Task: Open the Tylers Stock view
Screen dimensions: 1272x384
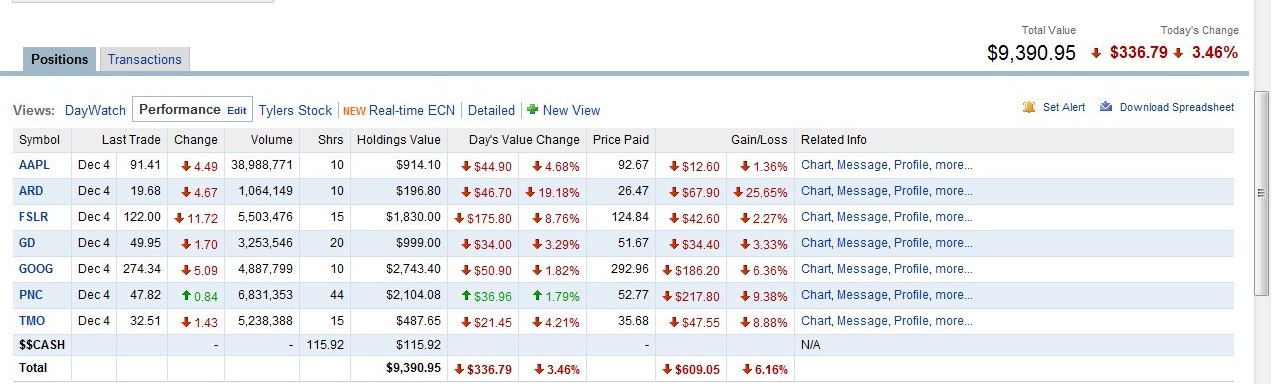Action: (x=295, y=110)
